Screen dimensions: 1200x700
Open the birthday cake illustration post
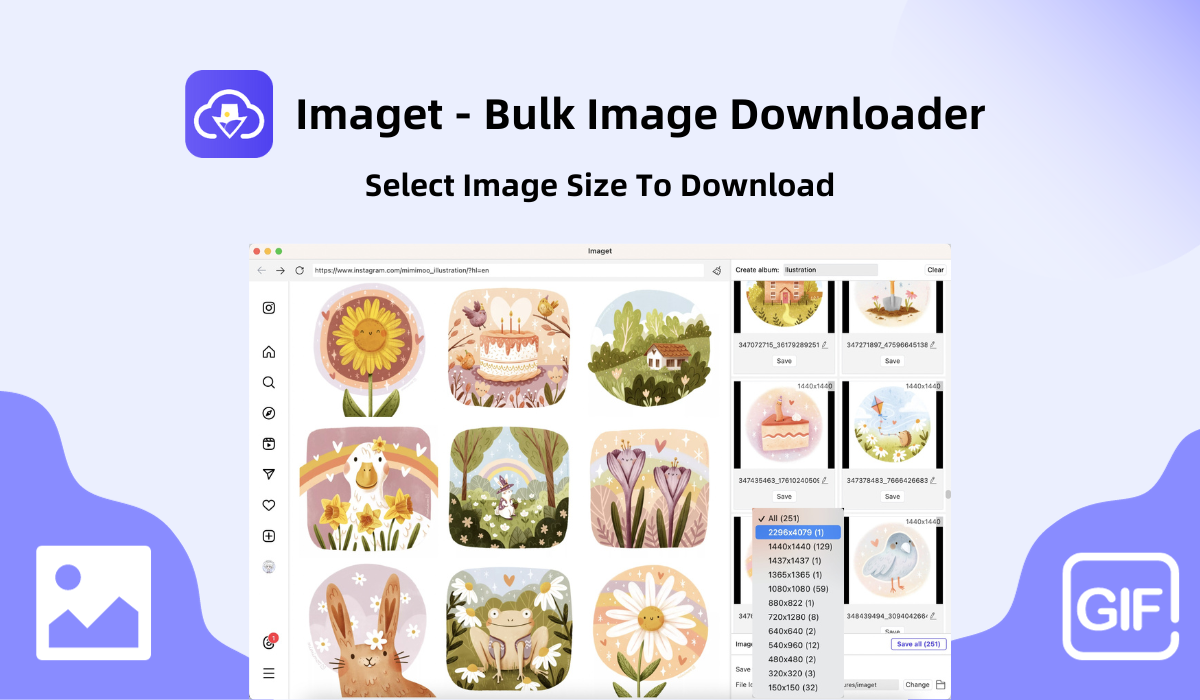click(510, 350)
